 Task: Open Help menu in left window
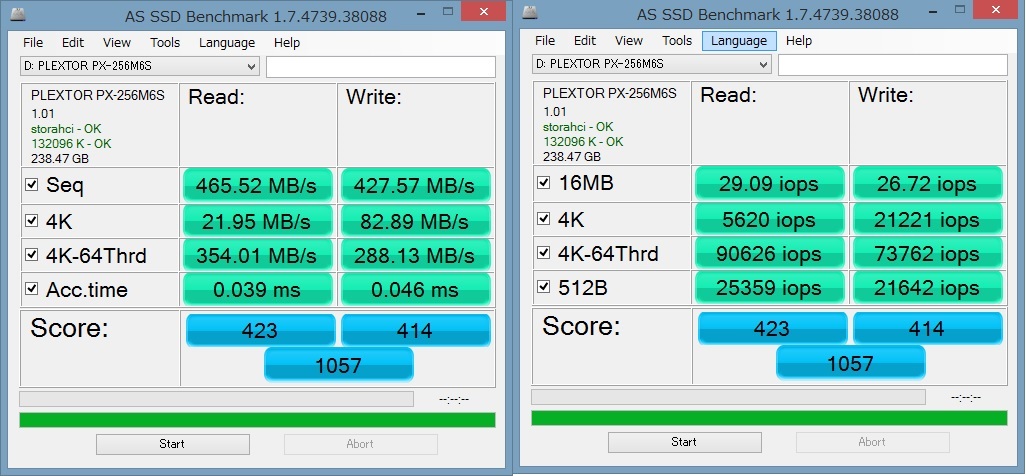point(287,43)
